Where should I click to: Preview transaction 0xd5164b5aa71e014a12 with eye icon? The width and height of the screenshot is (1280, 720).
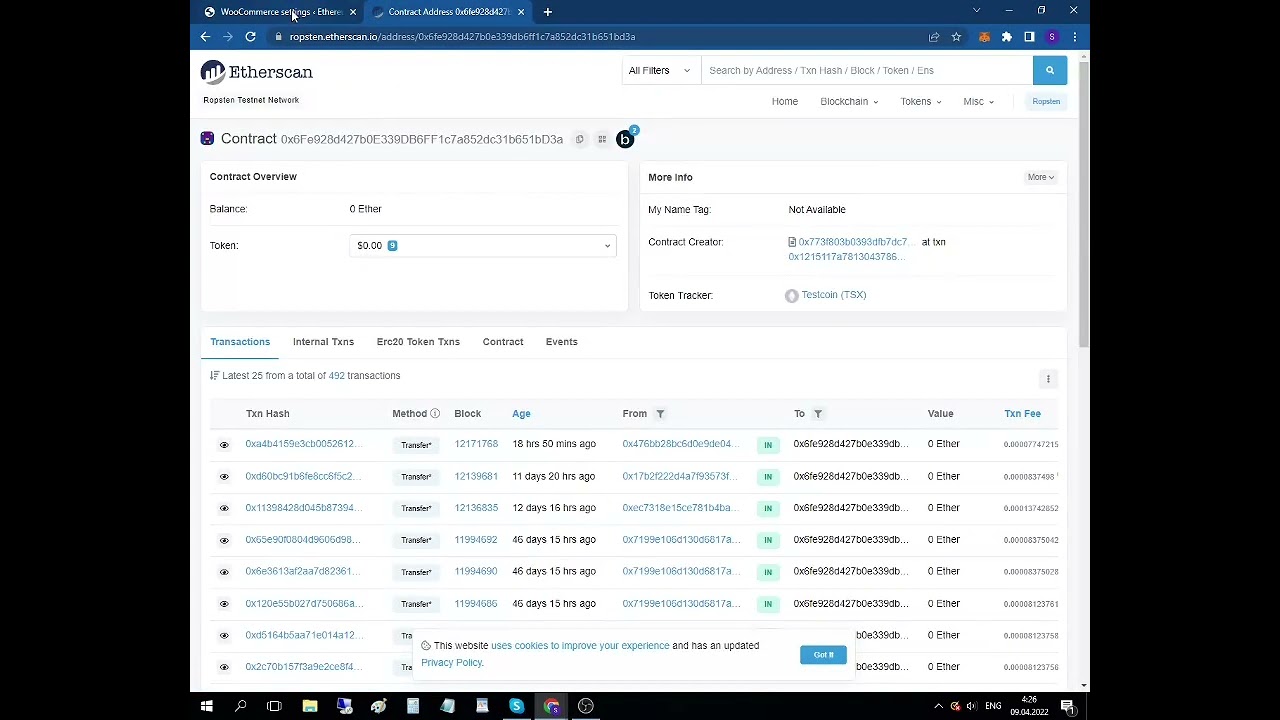click(224, 636)
